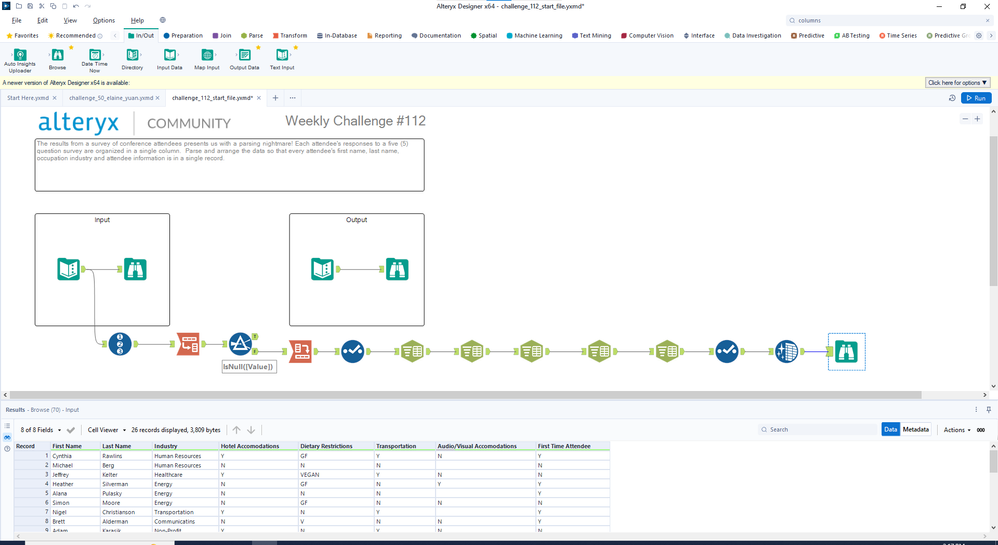
Task: Select the Auto Insights Uploader tool
Action: coord(20,60)
